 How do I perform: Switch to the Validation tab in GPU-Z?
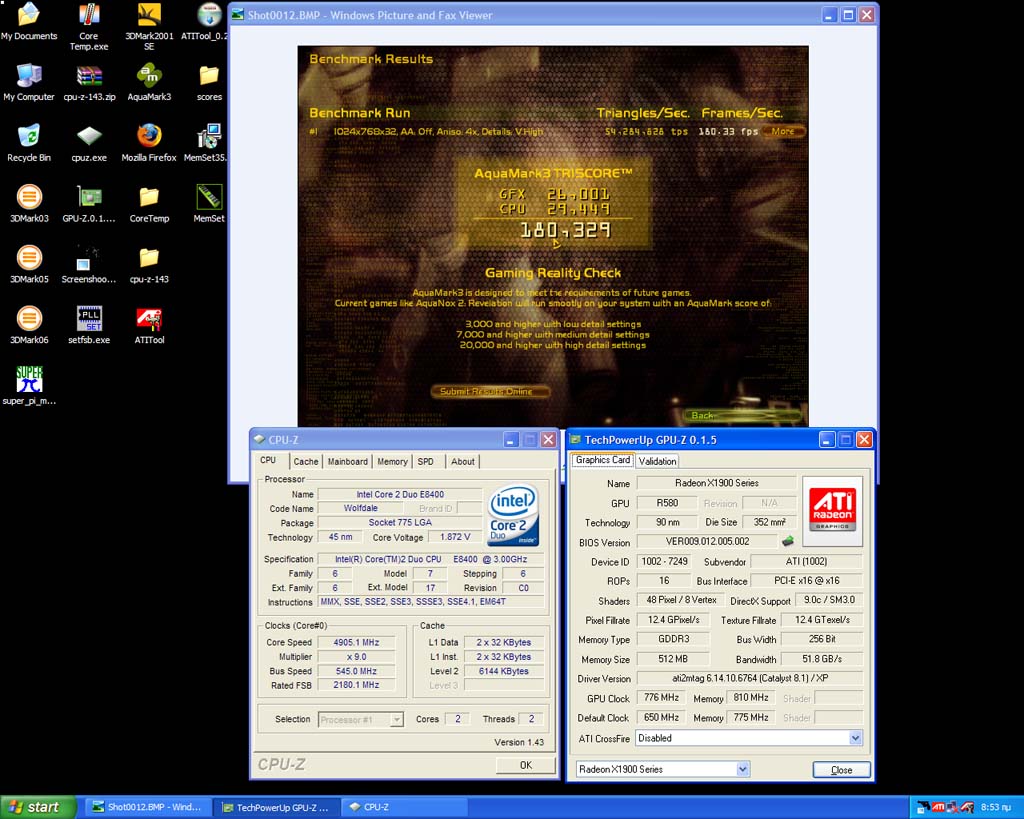click(x=657, y=461)
